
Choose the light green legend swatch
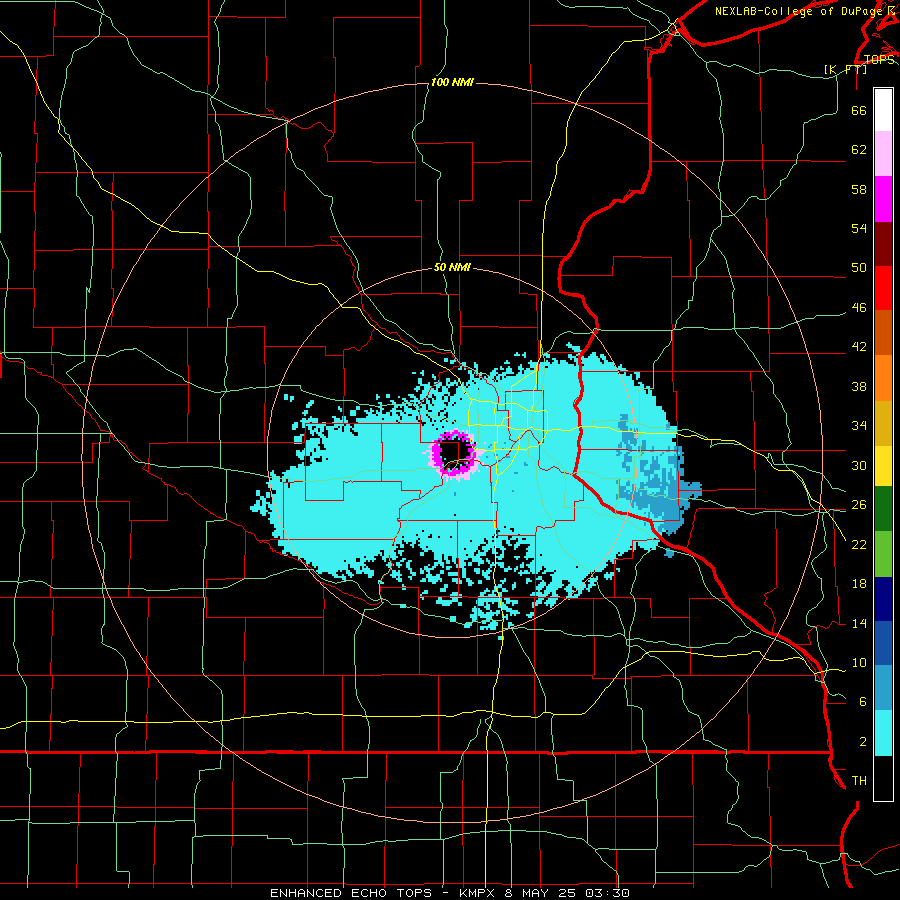883,554
